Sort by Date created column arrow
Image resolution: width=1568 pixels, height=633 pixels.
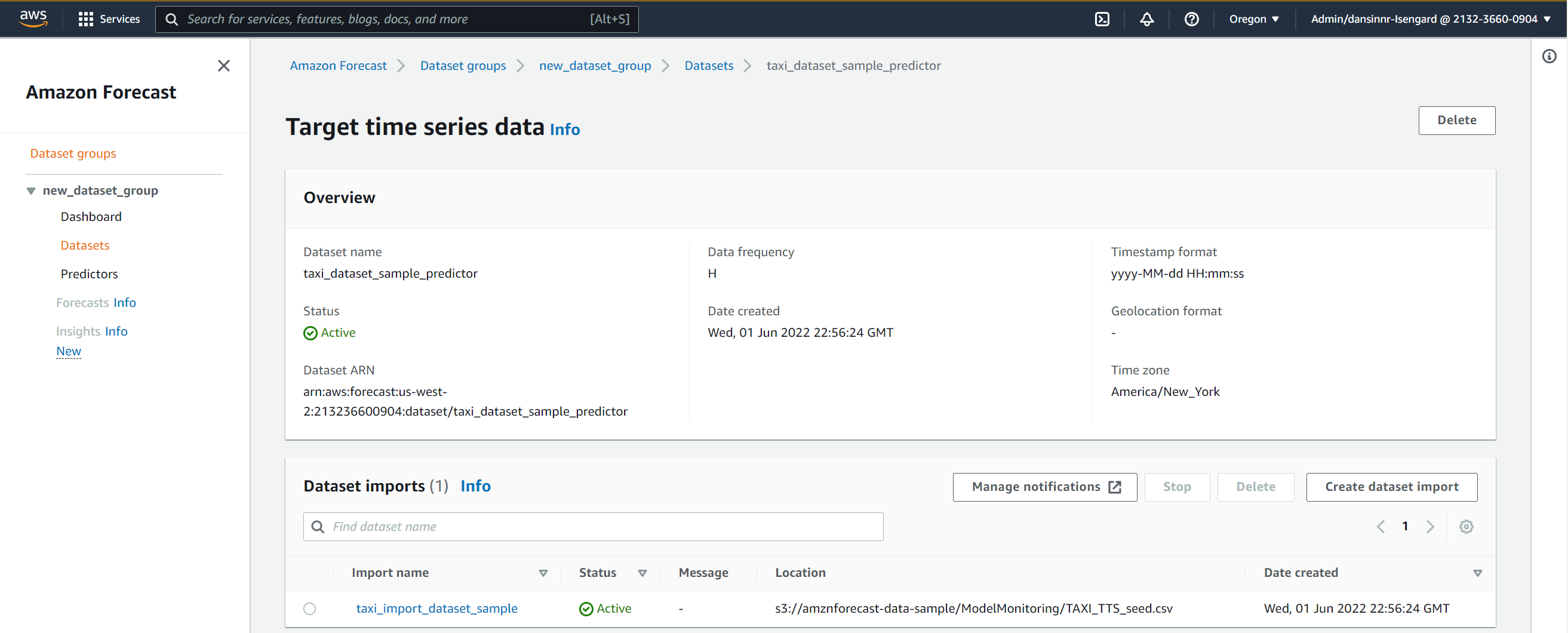click(x=1477, y=573)
